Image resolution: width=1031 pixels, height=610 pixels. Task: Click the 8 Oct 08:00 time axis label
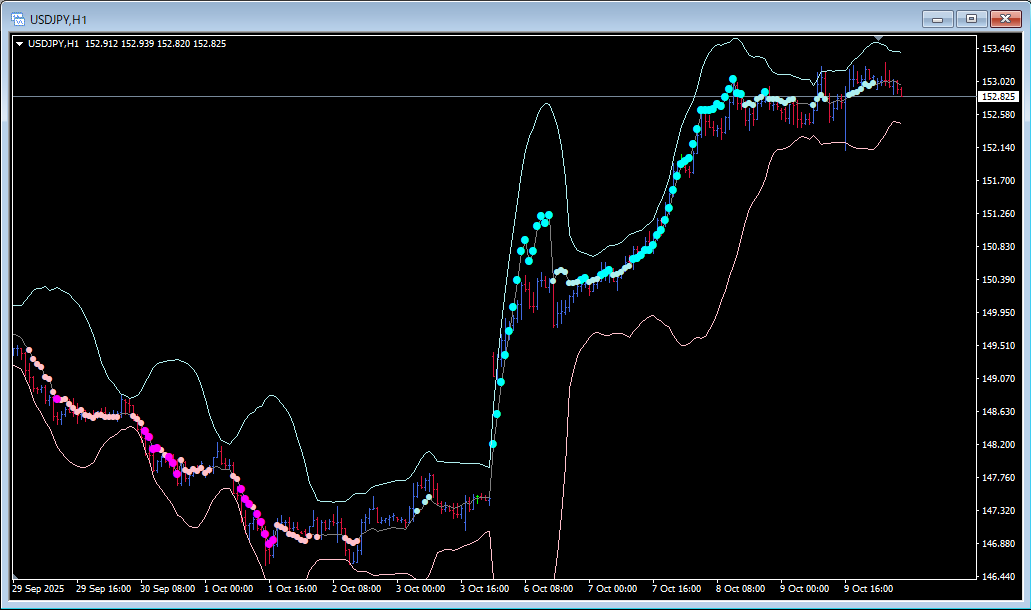coord(740,589)
